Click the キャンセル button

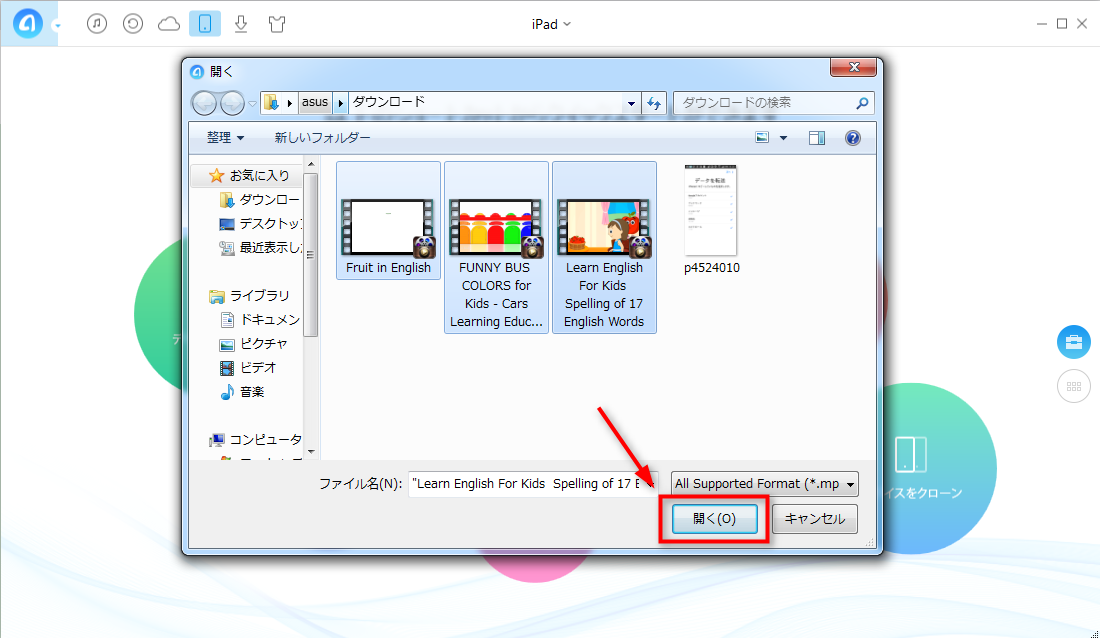point(814,519)
